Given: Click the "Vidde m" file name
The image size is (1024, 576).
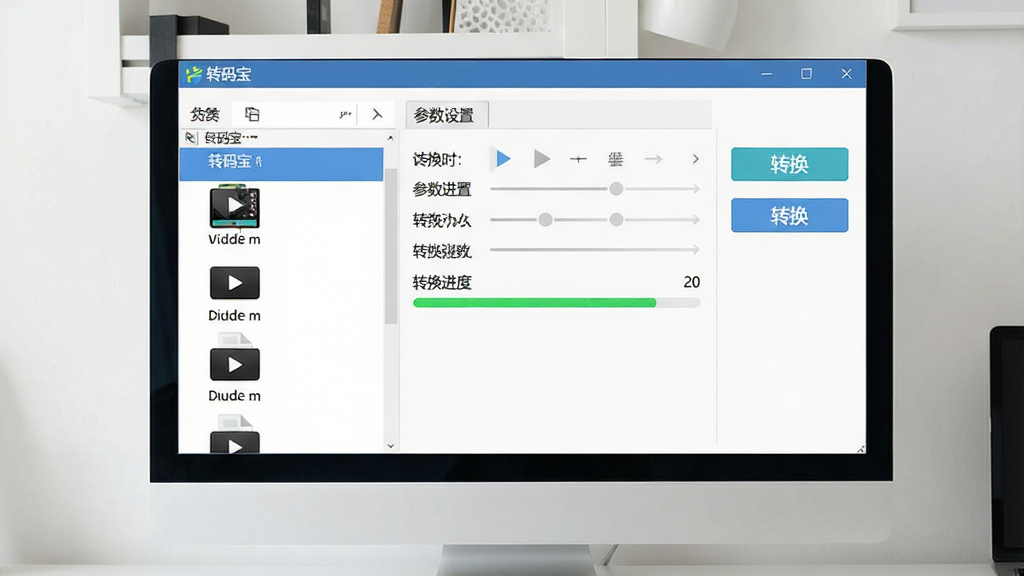Looking at the screenshot, I should pos(234,240).
